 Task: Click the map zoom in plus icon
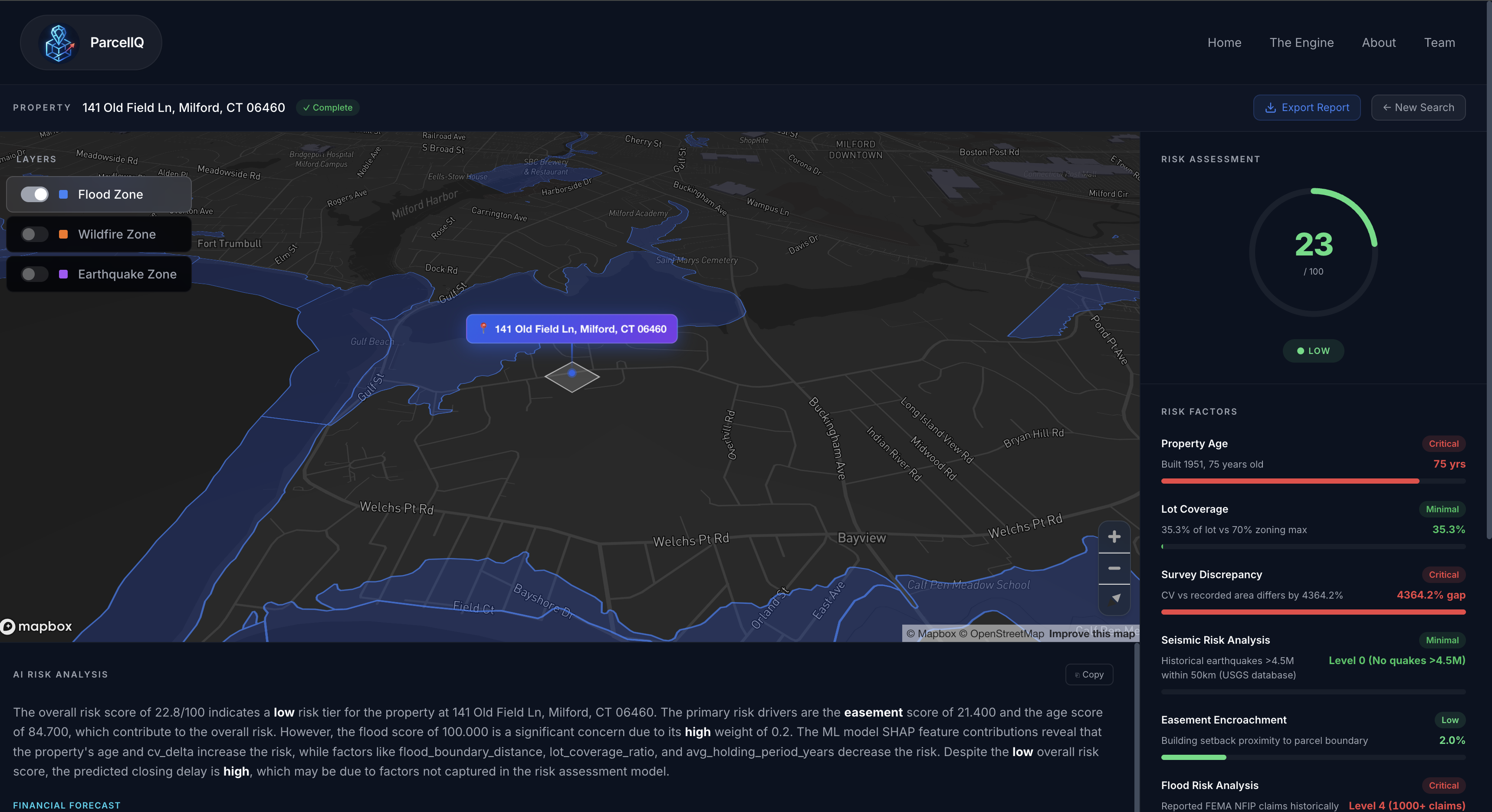(1114, 537)
